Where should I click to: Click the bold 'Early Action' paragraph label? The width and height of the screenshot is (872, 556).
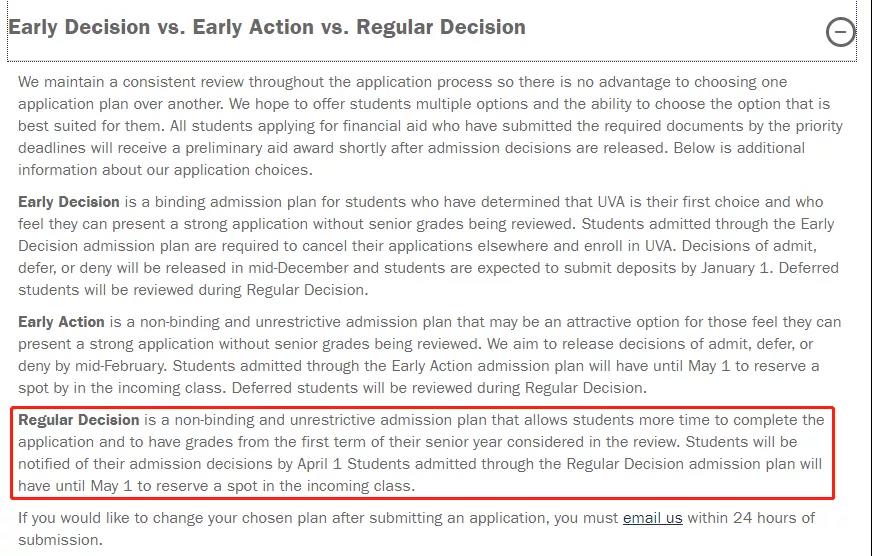[62, 322]
